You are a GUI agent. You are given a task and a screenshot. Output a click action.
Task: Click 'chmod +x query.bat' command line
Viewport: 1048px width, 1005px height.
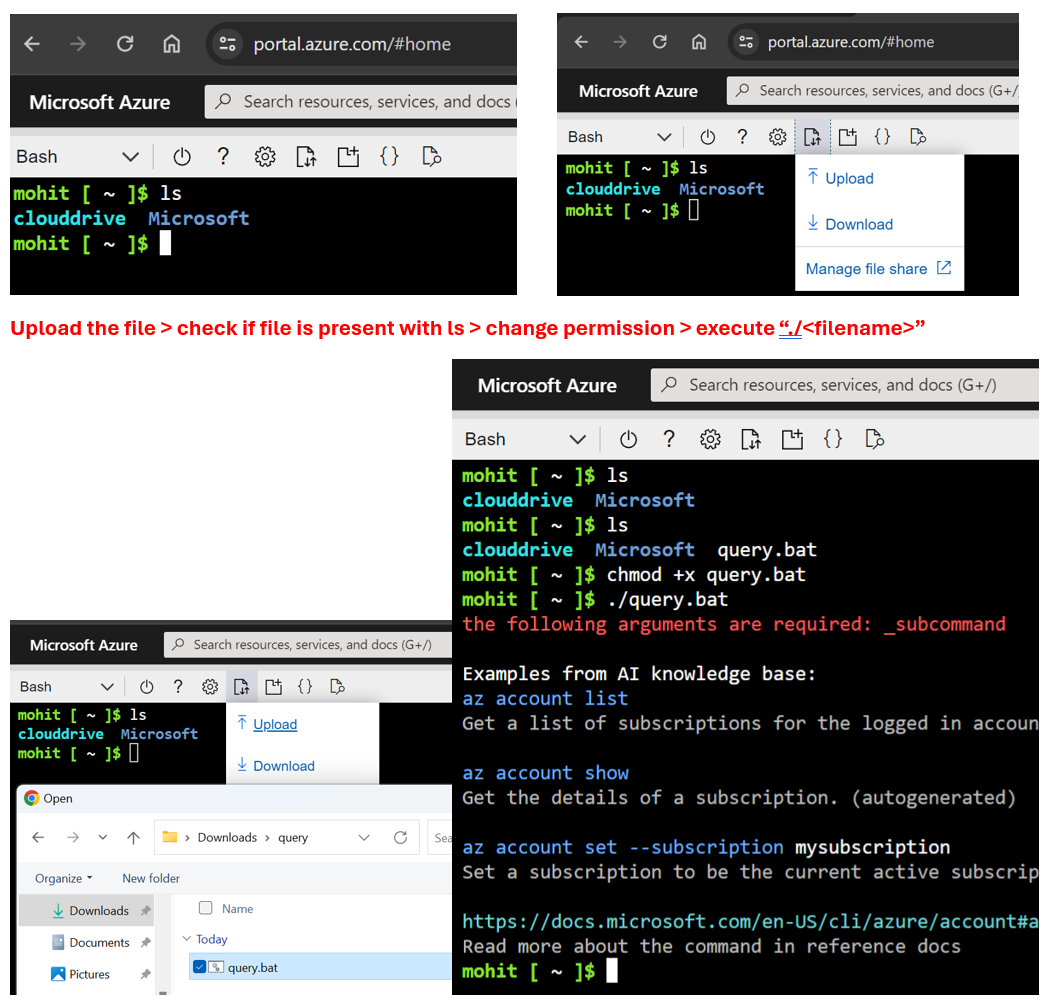(706, 575)
